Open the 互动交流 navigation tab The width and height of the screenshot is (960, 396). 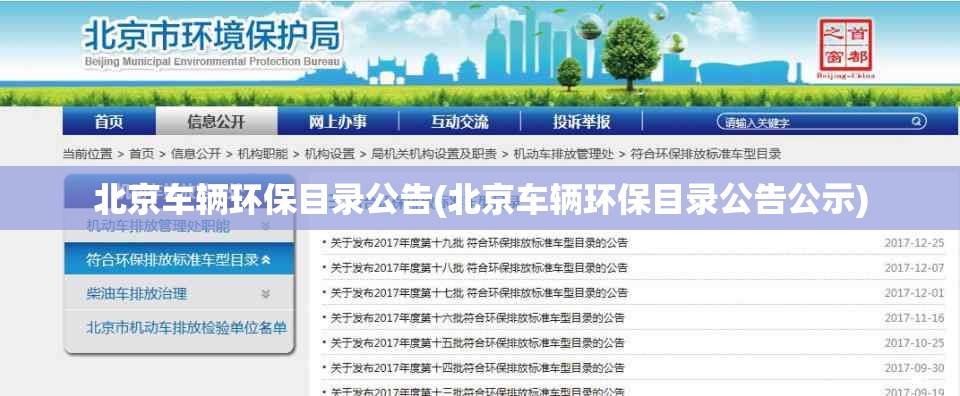(460, 121)
